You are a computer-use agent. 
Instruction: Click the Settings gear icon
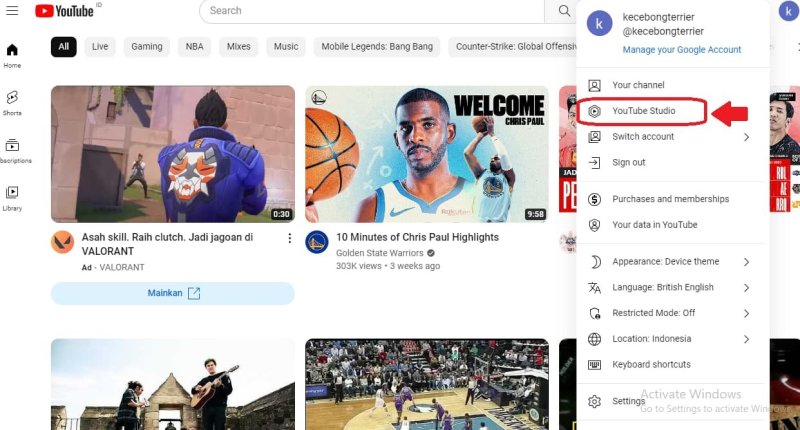[594, 401]
